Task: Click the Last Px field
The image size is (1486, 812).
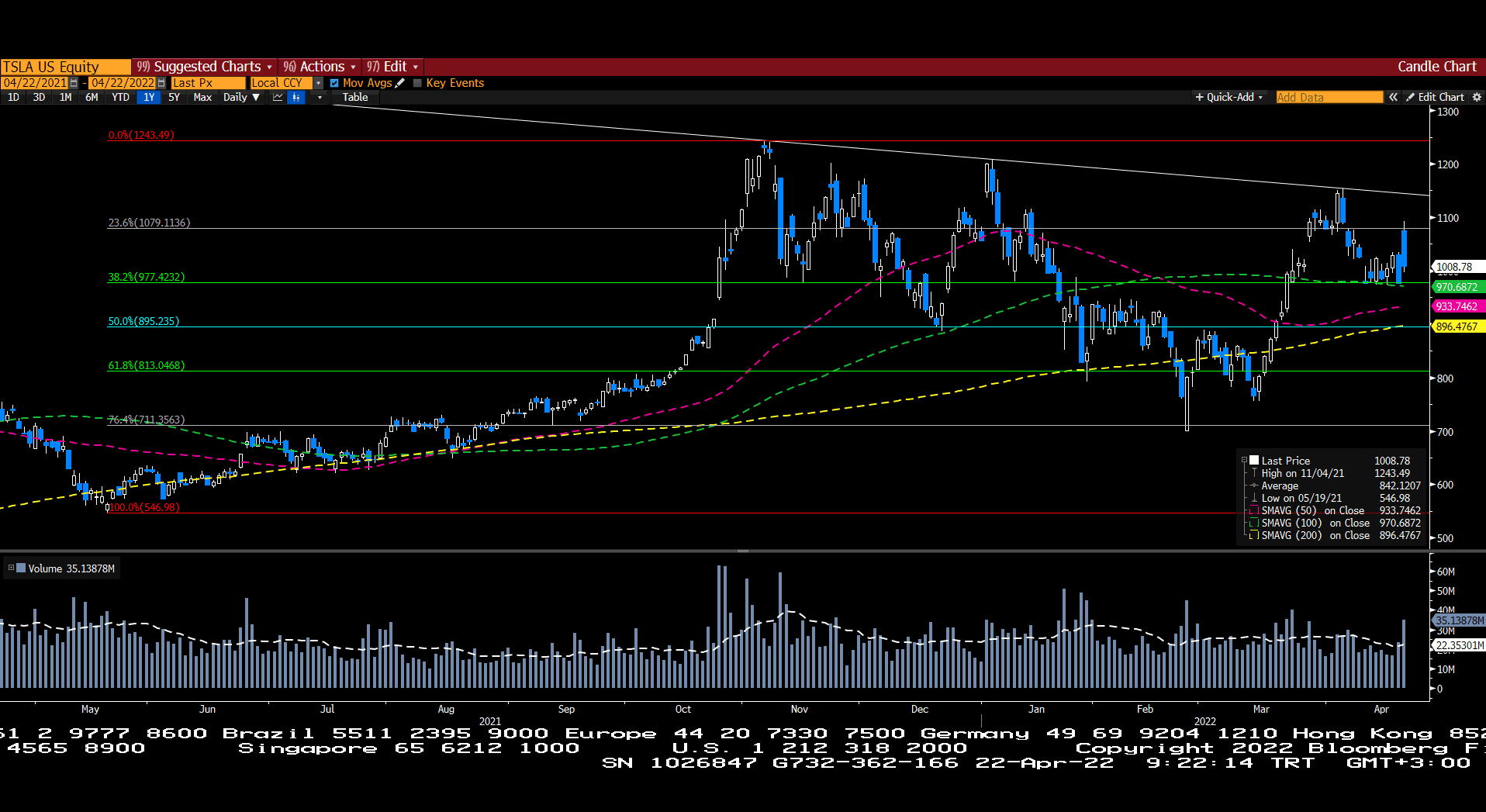Action: 208,83
